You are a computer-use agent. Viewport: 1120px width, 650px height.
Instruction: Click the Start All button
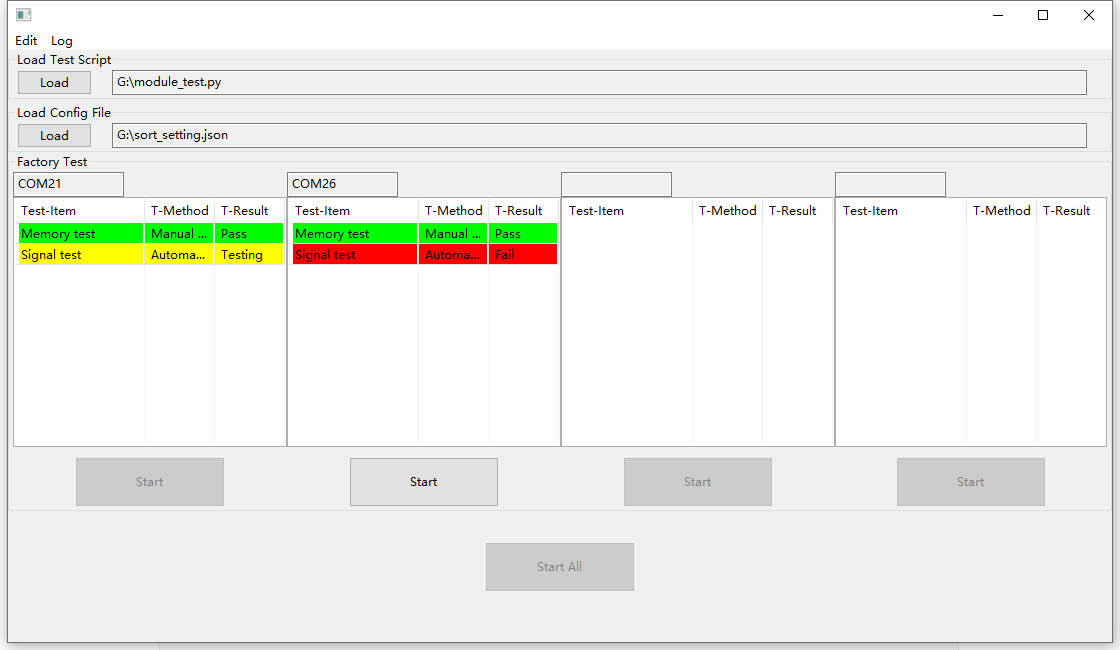click(x=559, y=567)
